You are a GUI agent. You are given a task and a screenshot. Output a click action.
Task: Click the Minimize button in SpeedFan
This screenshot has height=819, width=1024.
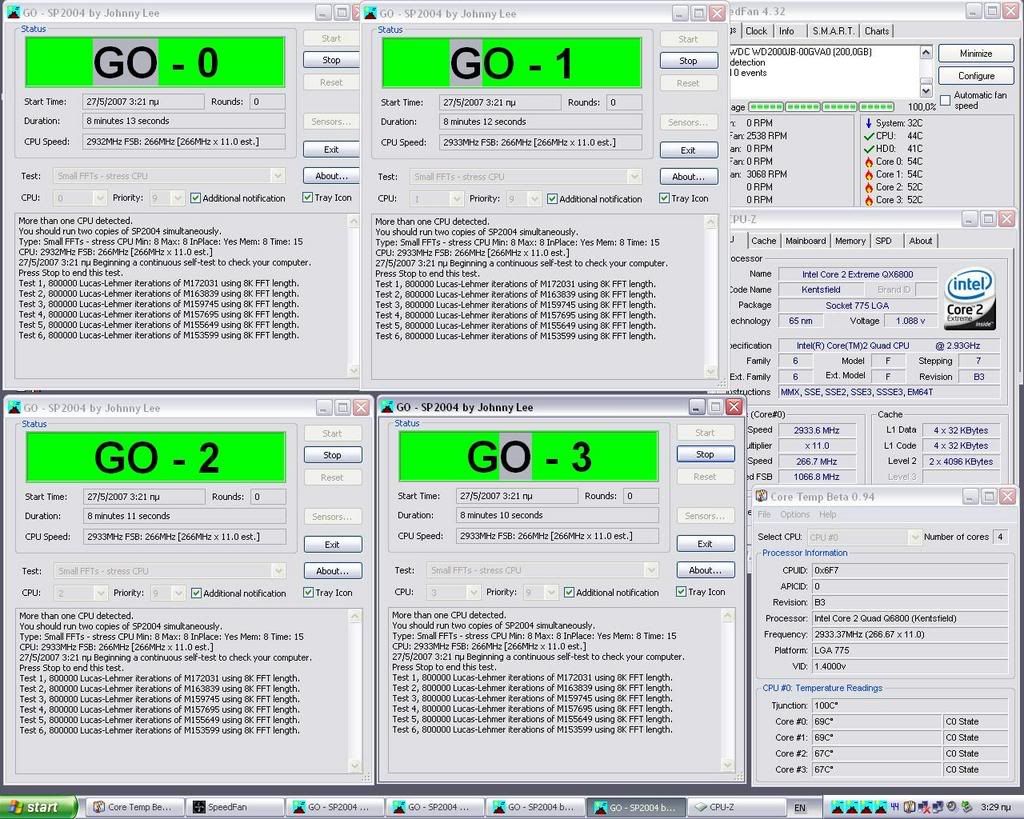point(976,54)
